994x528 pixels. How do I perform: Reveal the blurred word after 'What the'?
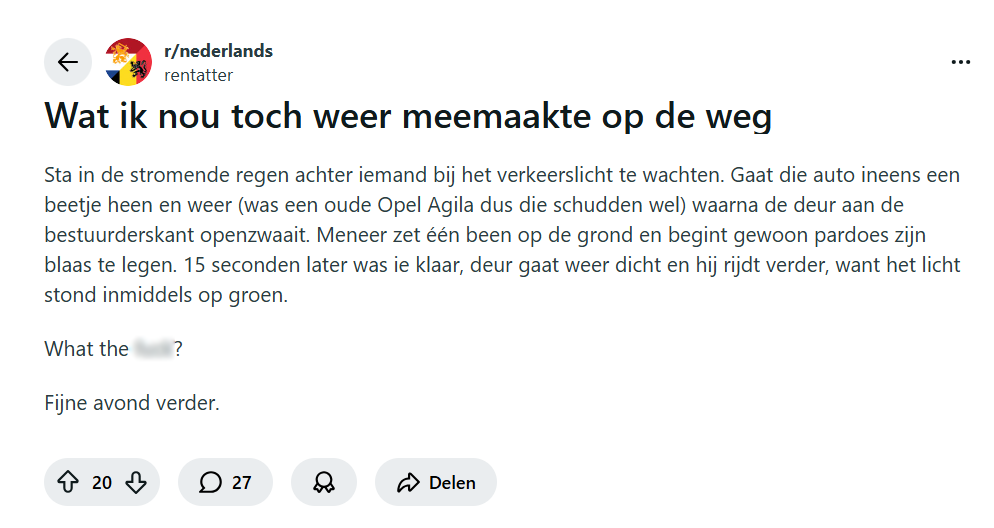[152, 349]
